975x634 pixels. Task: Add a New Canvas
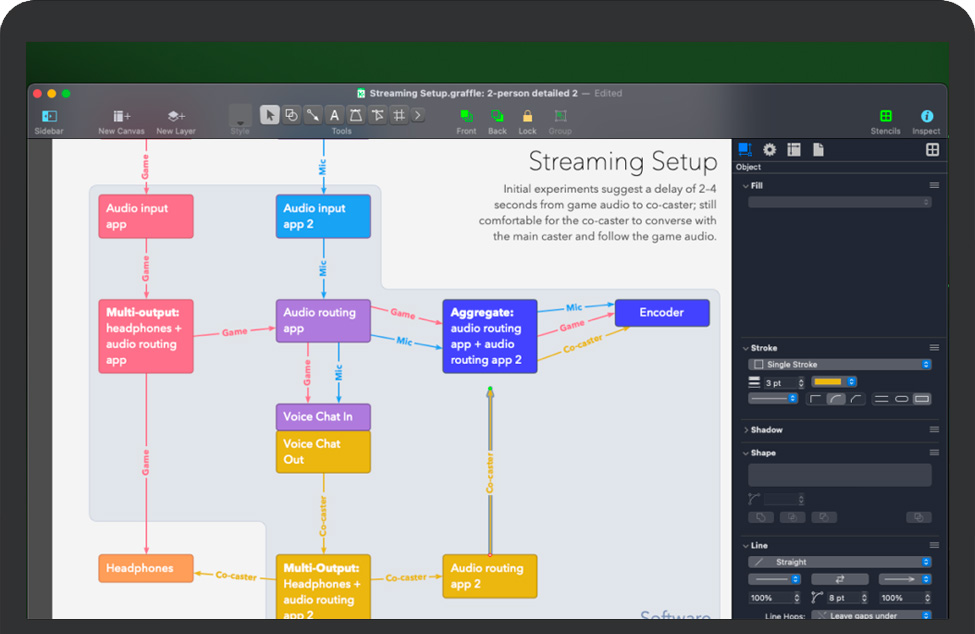point(121,116)
